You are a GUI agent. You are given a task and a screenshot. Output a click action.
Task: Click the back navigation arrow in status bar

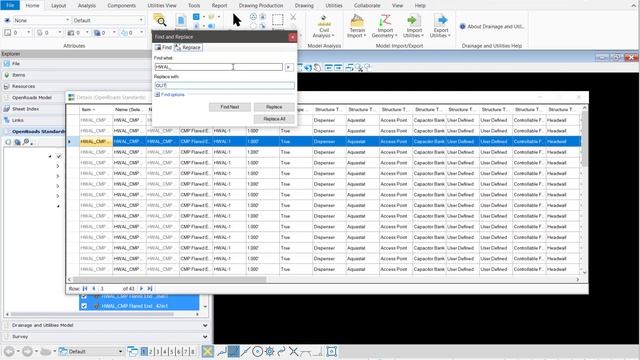click(9, 351)
